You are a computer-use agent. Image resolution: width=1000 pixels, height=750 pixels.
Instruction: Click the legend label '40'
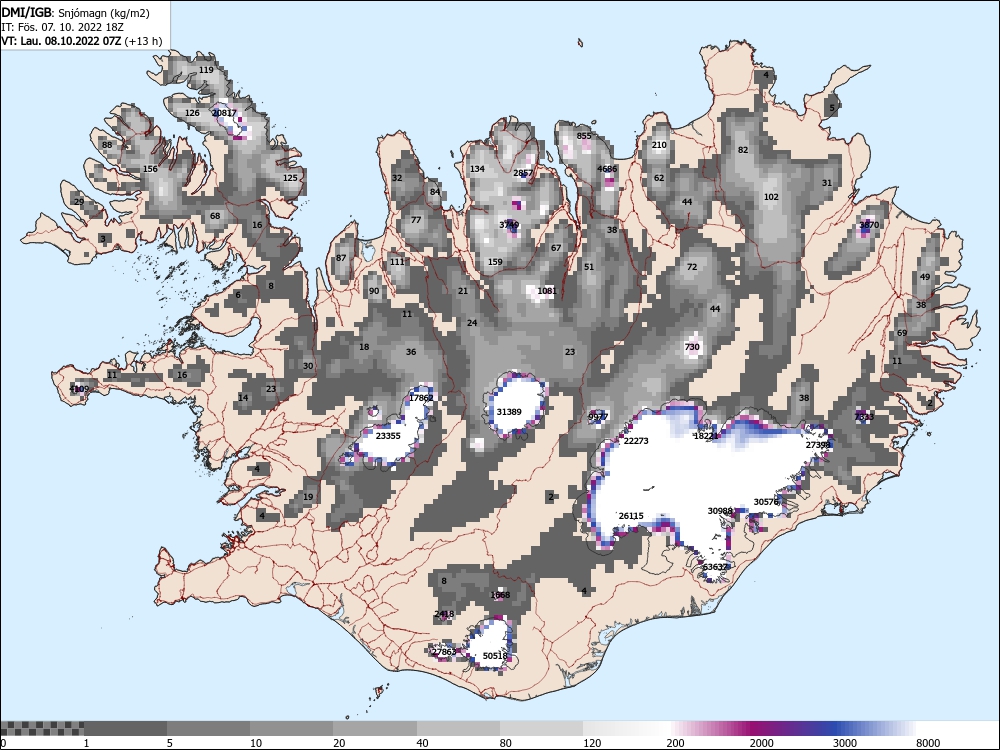422,743
